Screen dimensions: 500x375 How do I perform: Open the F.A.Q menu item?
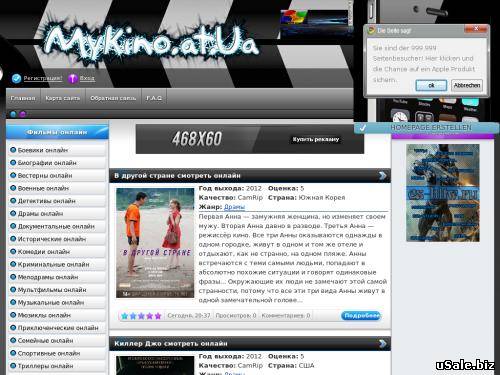(x=154, y=98)
